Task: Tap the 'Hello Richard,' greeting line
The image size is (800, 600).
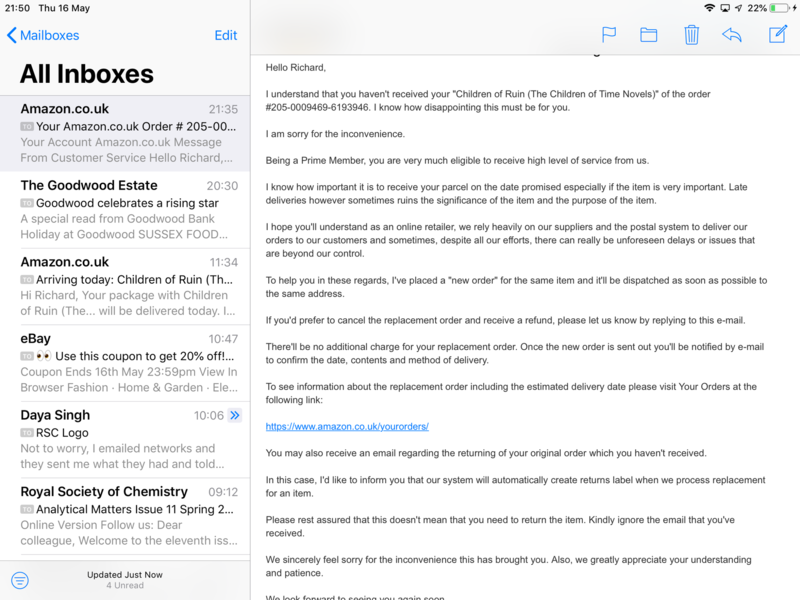Action: pyautogui.click(x=295, y=67)
